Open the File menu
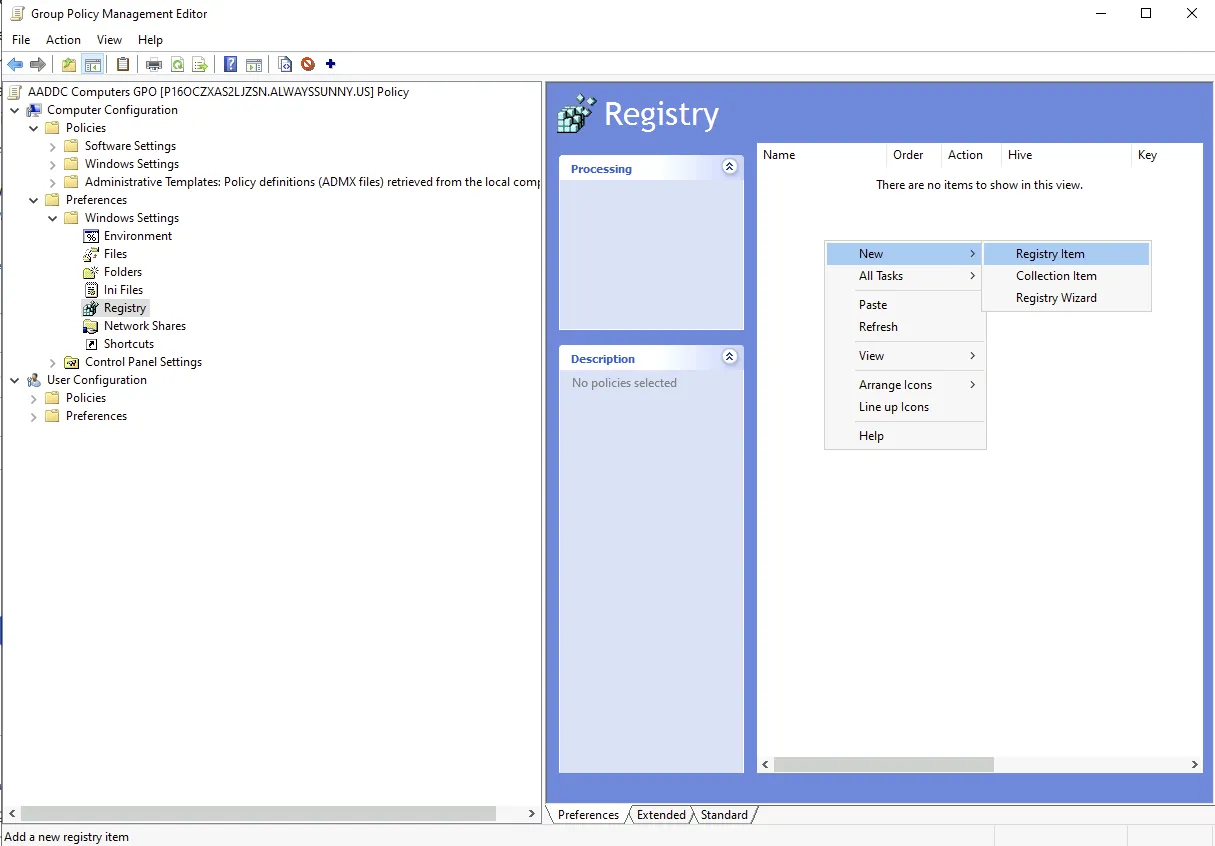 click(x=21, y=40)
